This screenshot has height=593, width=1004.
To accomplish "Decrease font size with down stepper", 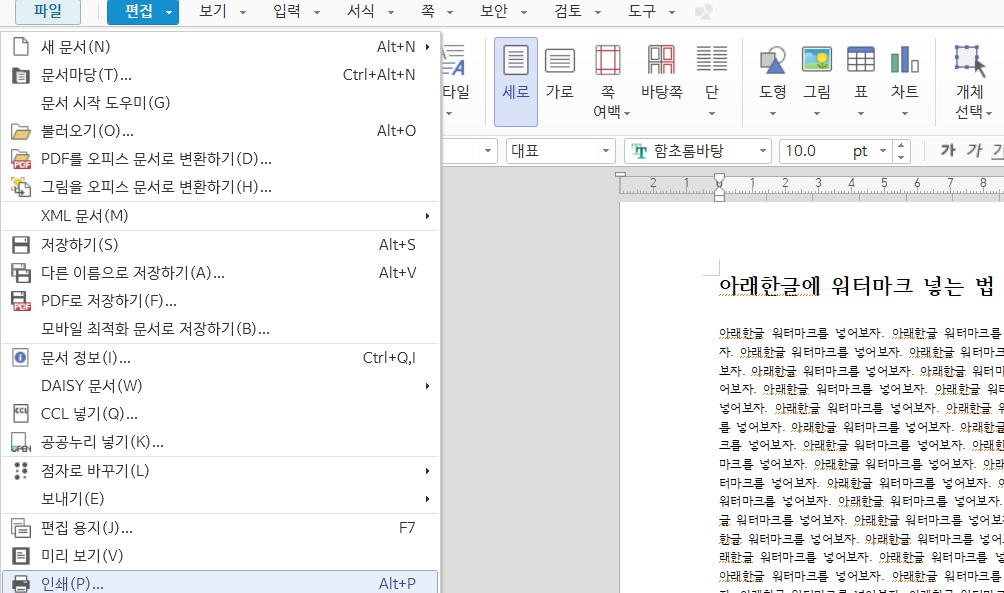I will click(x=901, y=157).
